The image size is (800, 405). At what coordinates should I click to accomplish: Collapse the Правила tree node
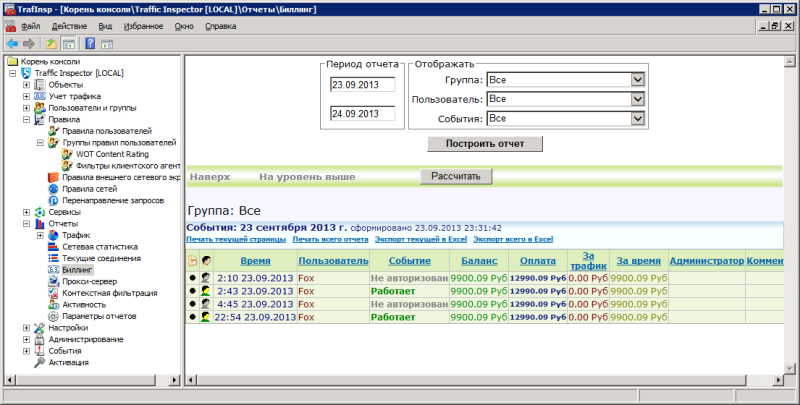pos(26,119)
